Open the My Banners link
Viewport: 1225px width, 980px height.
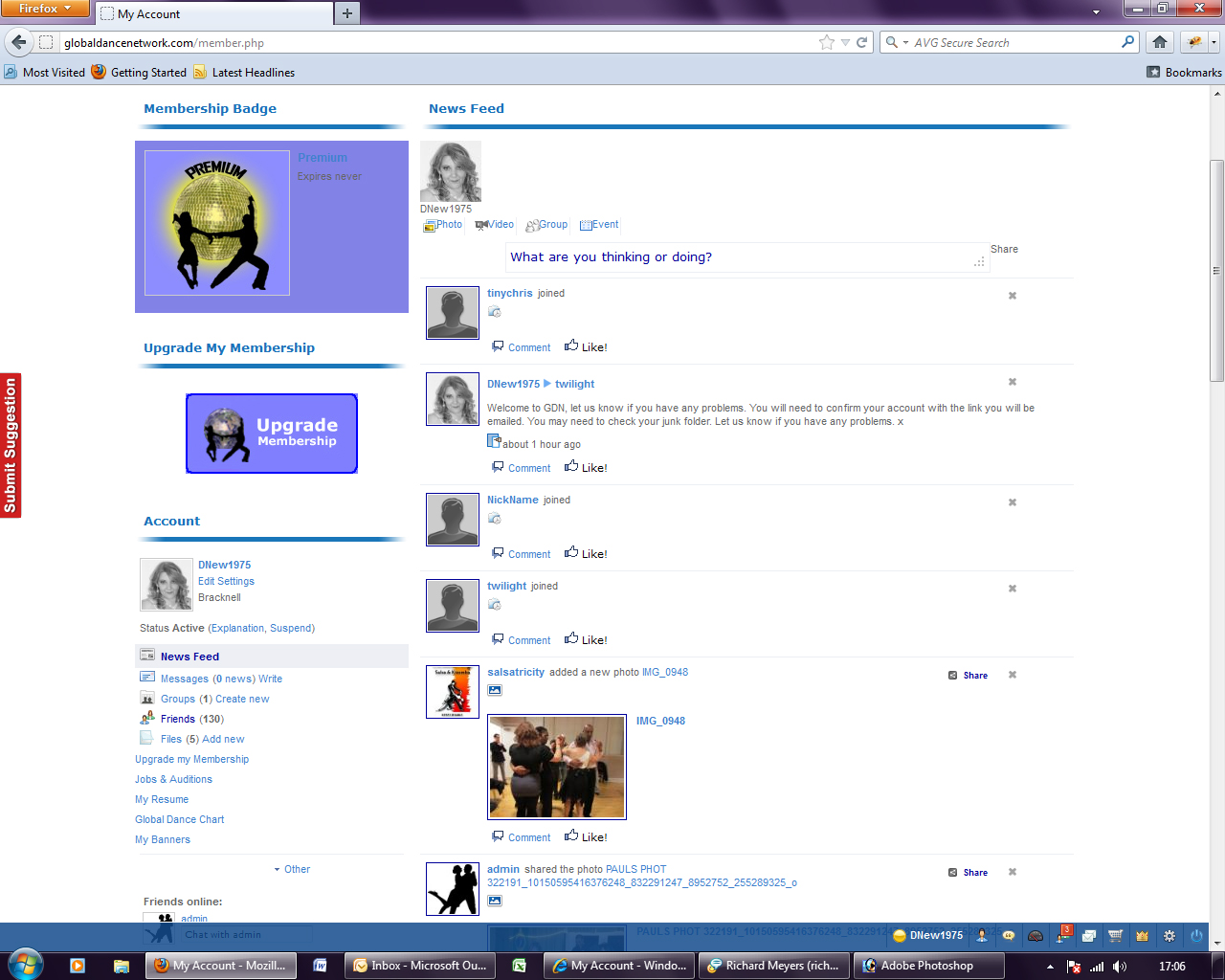coord(163,839)
